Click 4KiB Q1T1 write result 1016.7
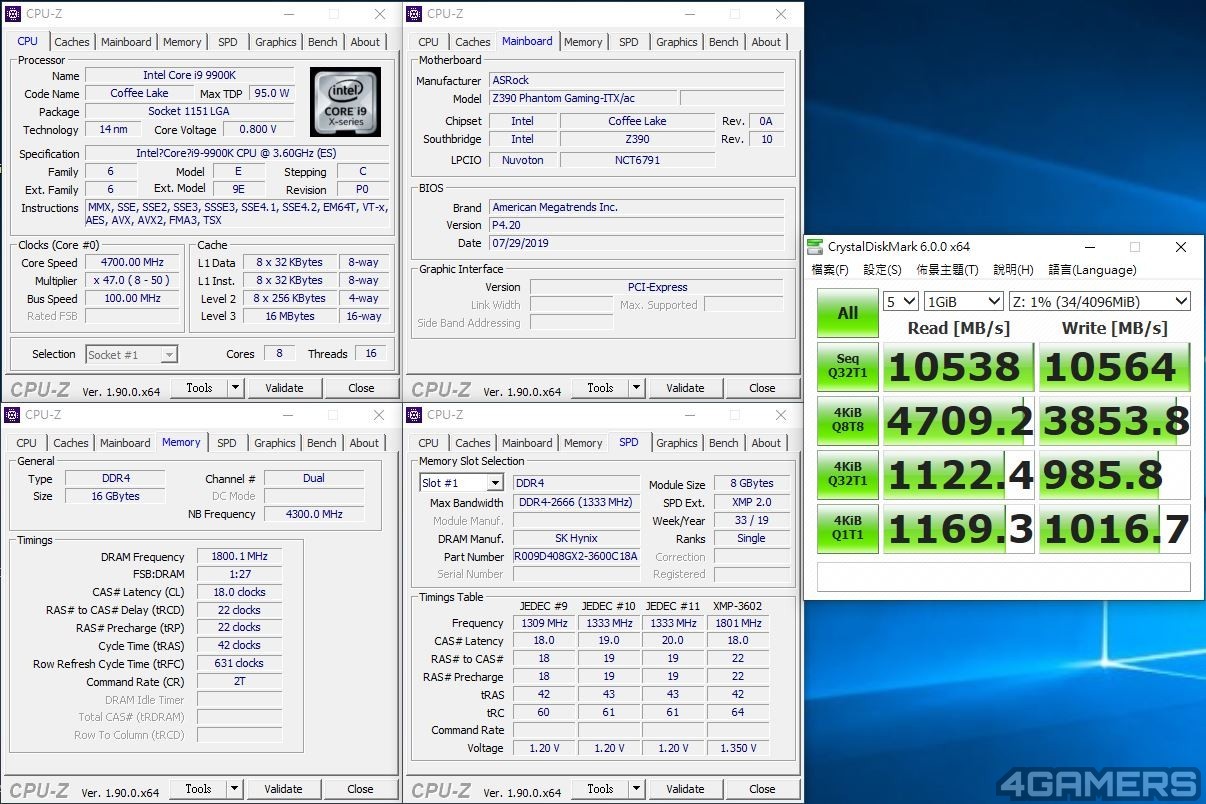 click(x=1115, y=528)
